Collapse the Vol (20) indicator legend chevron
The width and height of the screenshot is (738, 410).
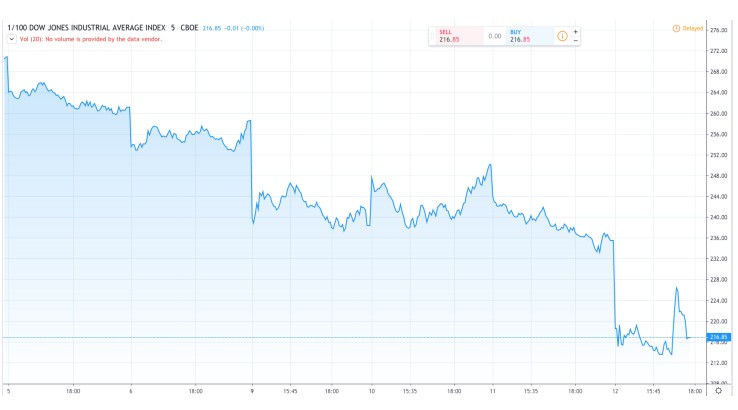[x=11, y=39]
